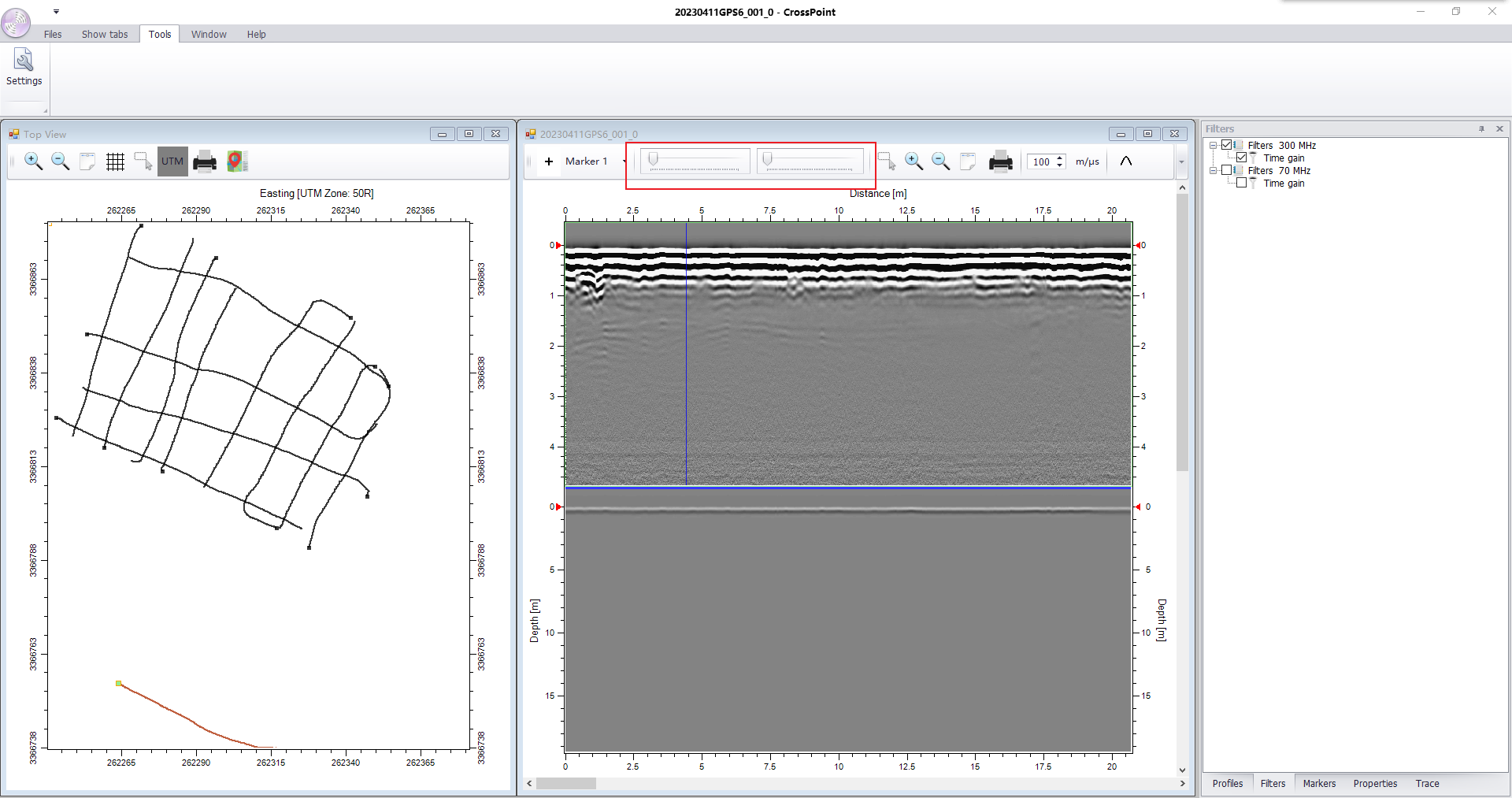This screenshot has width=1512, height=798.
Task: Zoom out on the Top View map
Action: (x=61, y=161)
